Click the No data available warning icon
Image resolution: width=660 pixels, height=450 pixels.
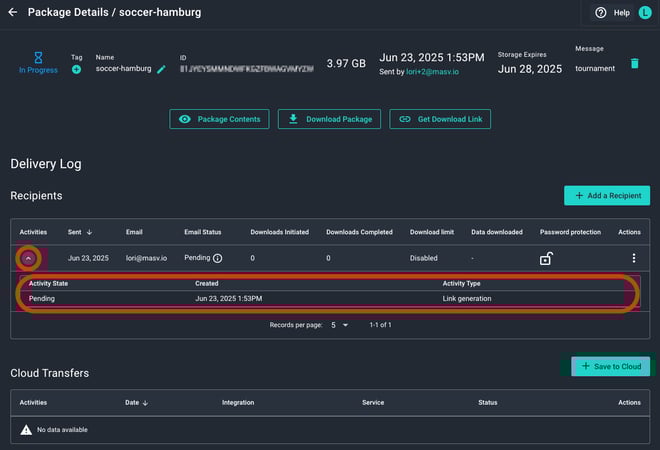[x=26, y=430]
